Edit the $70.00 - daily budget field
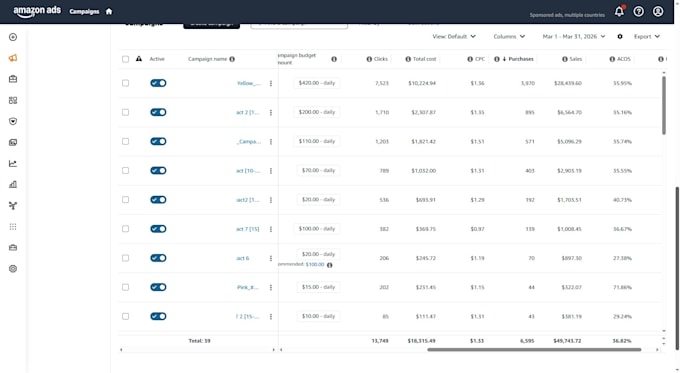This screenshot has width=680, height=373. coord(318,170)
